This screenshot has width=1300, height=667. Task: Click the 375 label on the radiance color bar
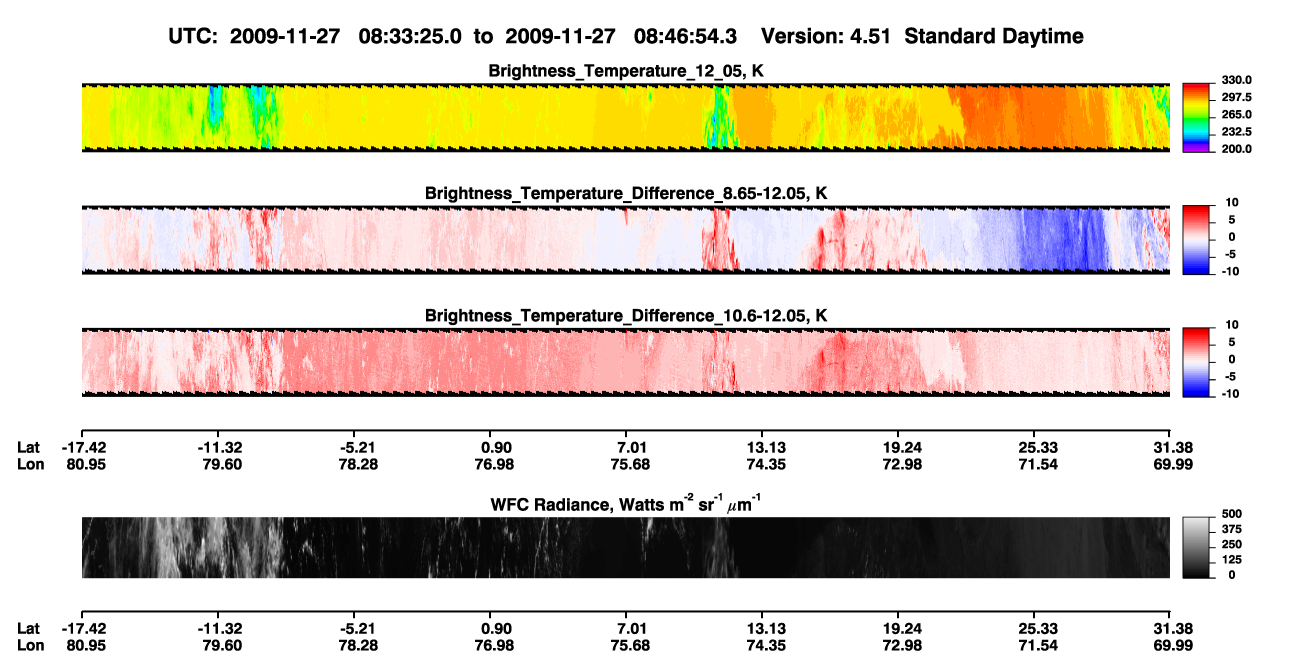click(1233, 531)
